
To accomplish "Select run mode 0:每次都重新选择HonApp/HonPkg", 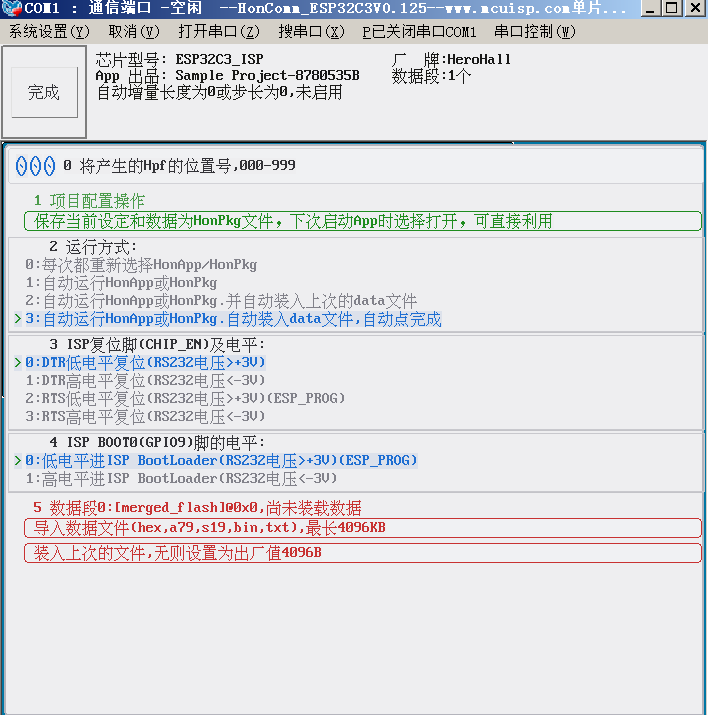I will coord(141,264).
